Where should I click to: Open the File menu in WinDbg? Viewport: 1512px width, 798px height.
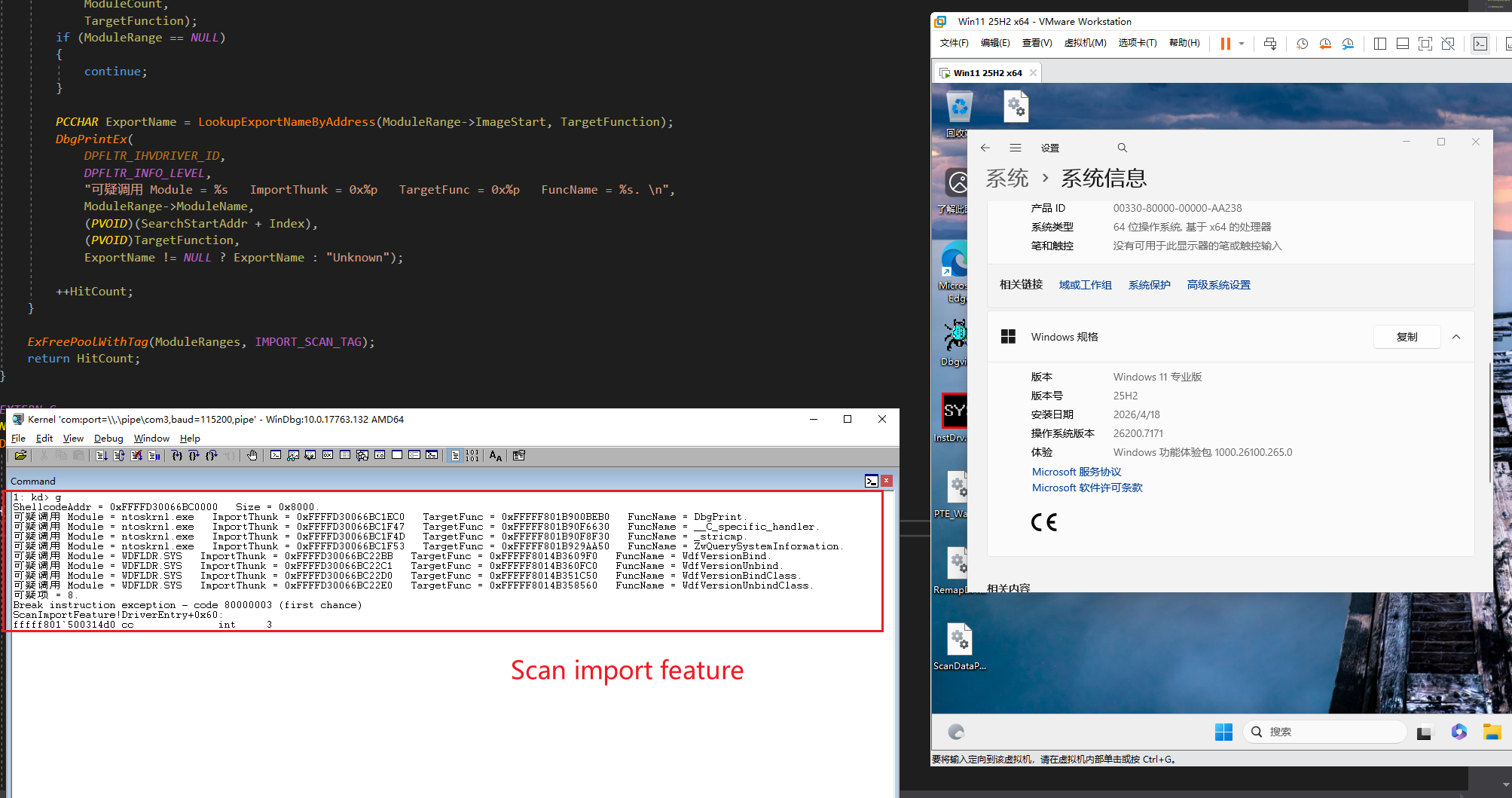coord(18,439)
